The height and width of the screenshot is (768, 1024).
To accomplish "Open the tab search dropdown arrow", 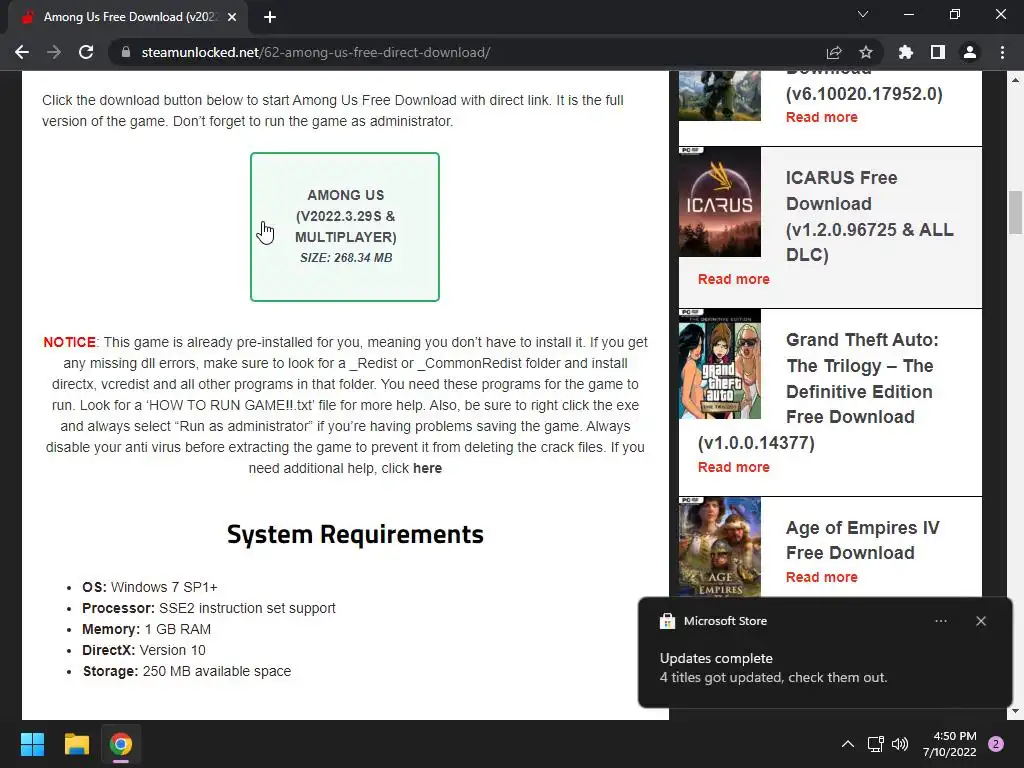I will (863, 14).
